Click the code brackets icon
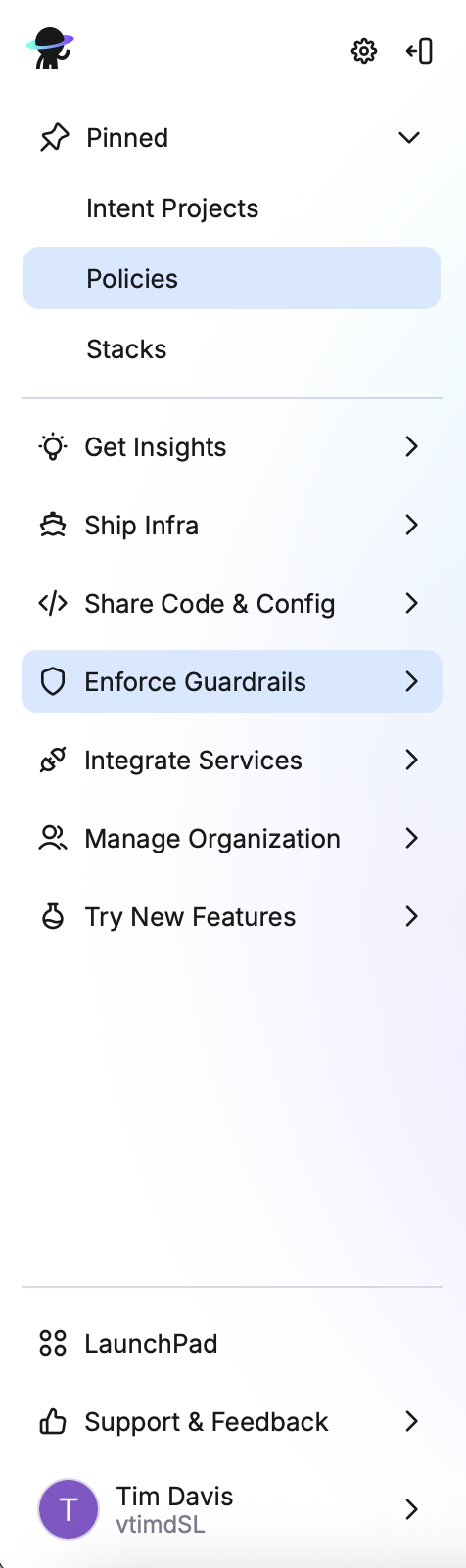466x1568 pixels. 53,604
